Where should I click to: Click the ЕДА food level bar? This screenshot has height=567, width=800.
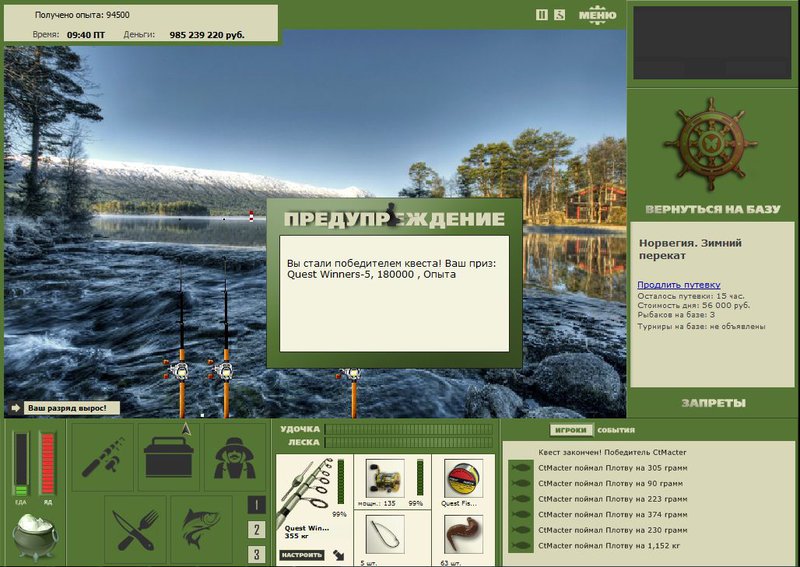[x=21, y=464]
